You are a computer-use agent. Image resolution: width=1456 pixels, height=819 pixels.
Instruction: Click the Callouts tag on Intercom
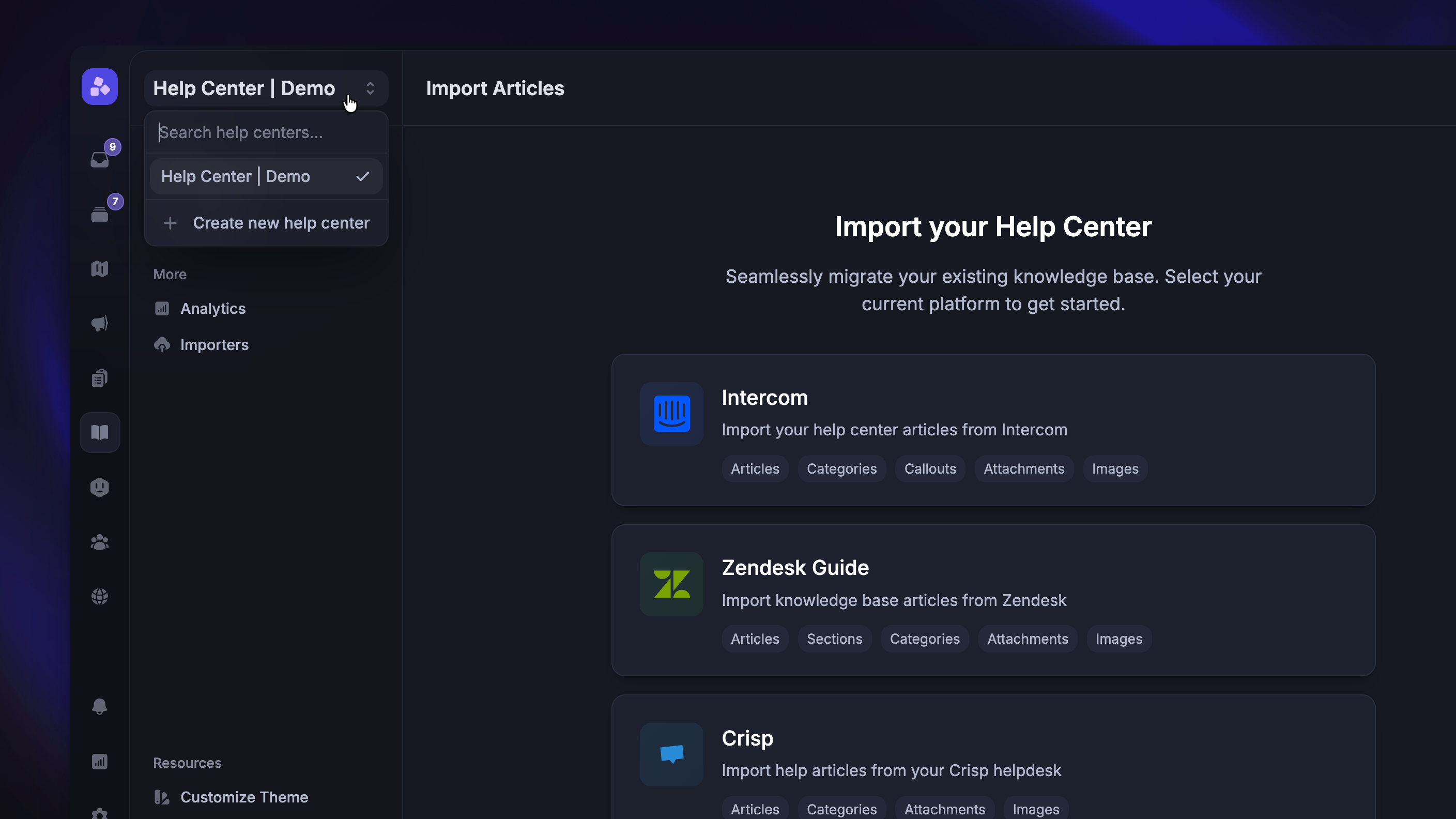point(930,469)
